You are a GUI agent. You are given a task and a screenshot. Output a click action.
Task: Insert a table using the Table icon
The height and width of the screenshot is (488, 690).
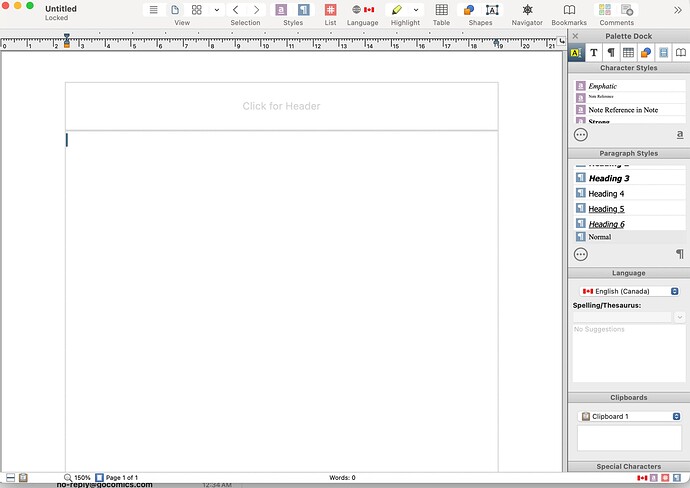click(x=441, y=10)
